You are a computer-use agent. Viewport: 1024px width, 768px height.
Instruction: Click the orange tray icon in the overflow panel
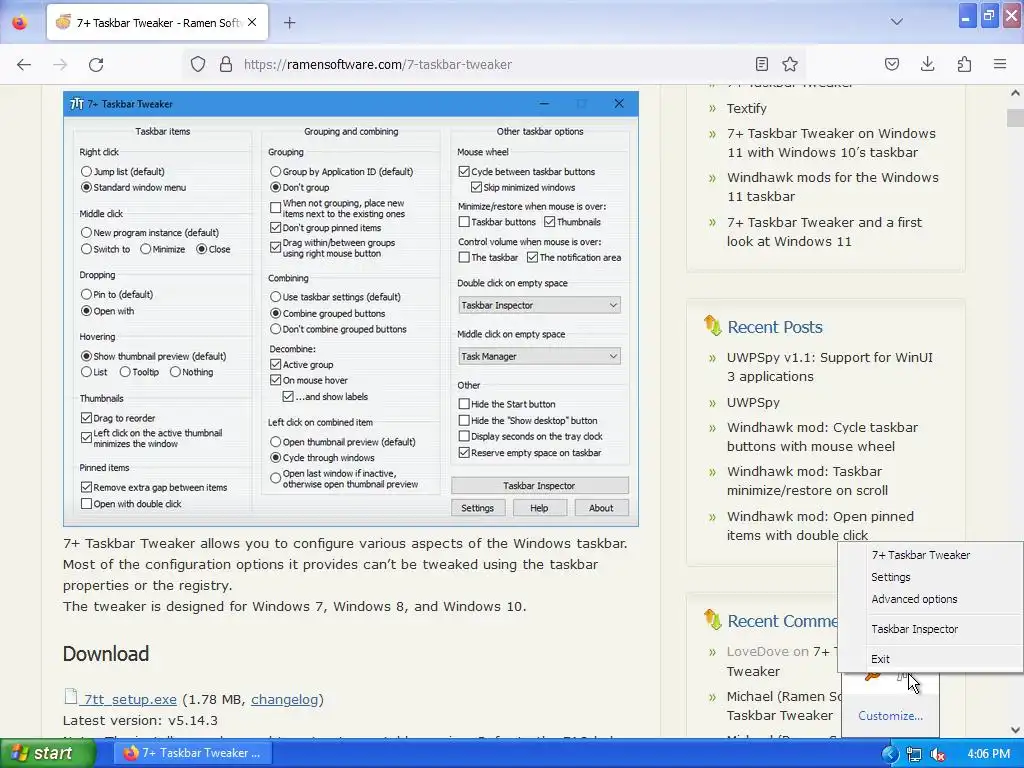(872, 675)
